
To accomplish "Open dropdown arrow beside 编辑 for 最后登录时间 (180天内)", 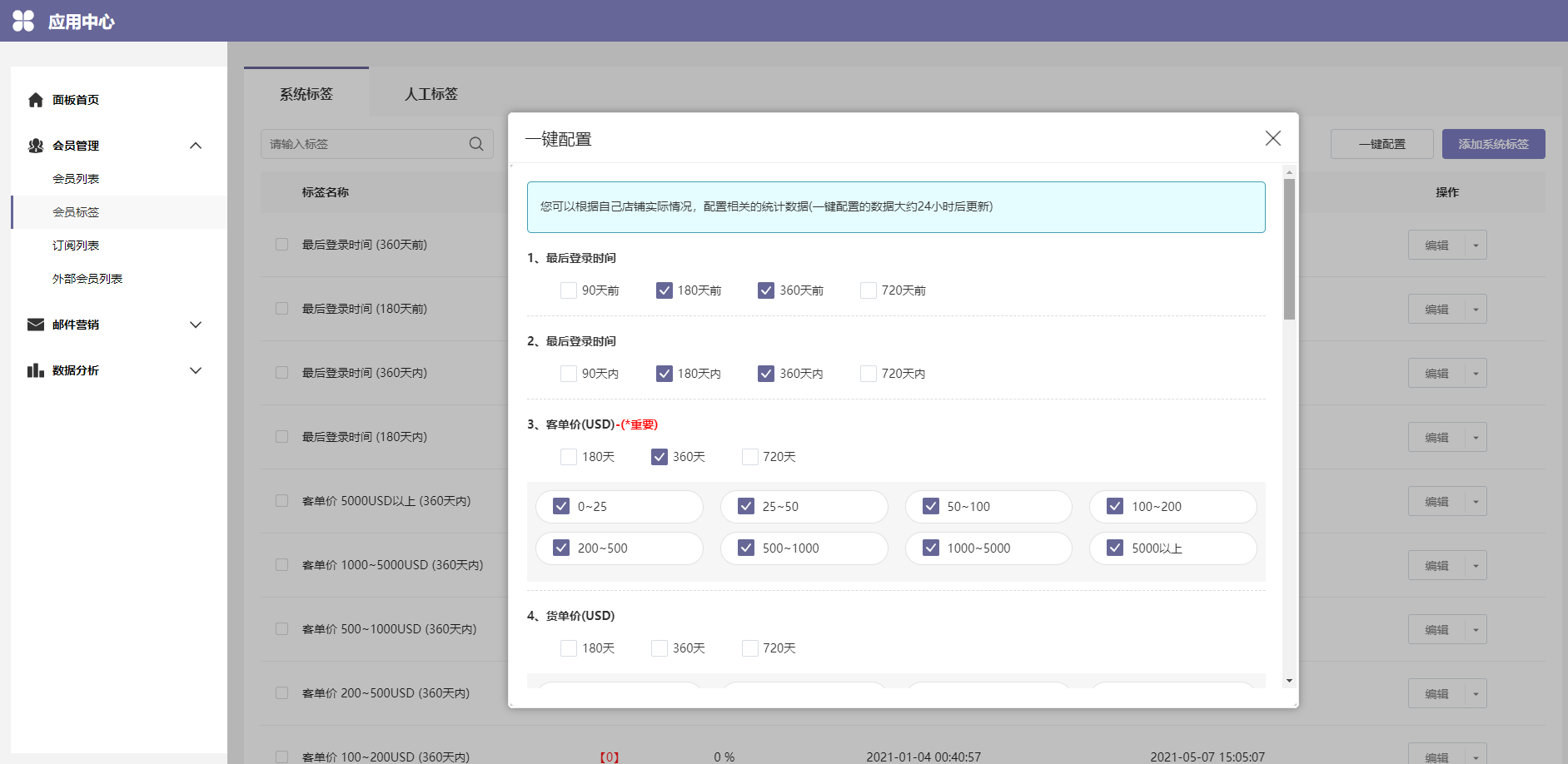I will [x=1476, y=438].
